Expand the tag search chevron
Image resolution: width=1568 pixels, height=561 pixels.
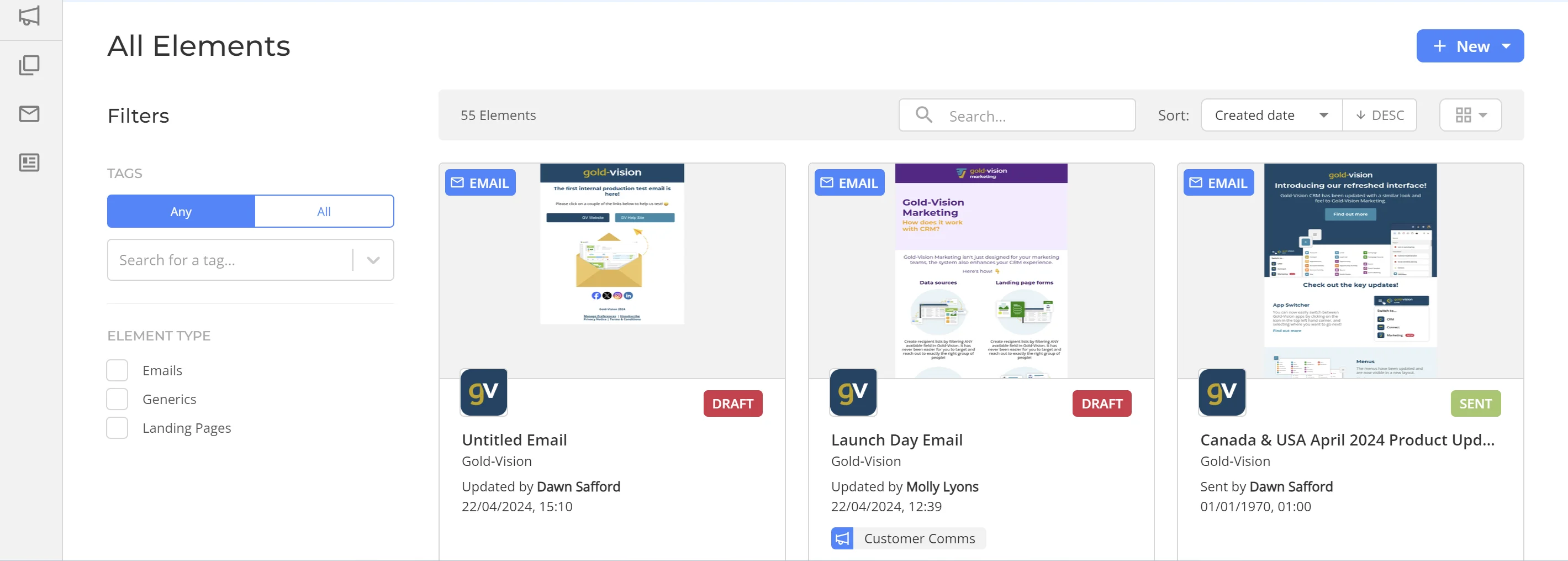(374, 260)
